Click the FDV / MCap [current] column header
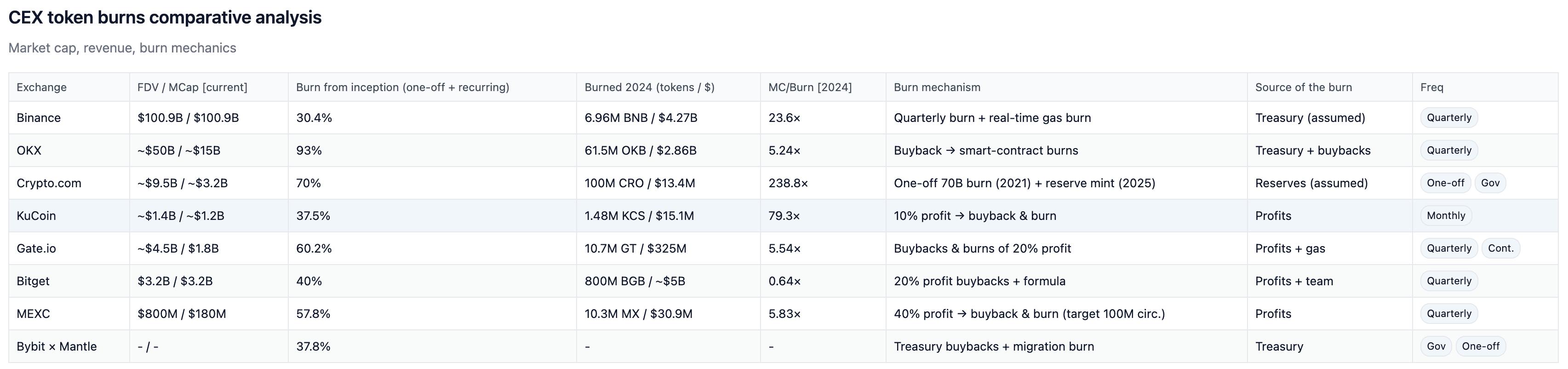1568x369 pixels. (x=192, y=87)
